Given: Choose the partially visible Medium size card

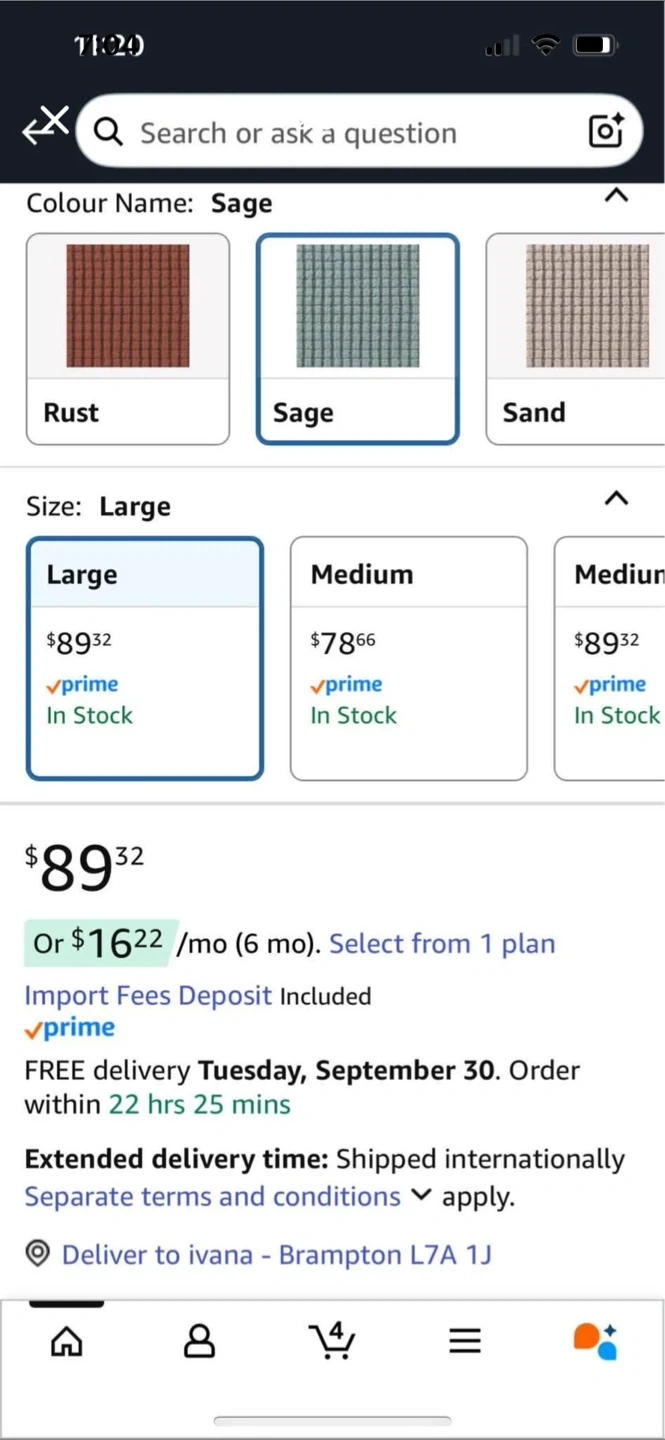Looking at the screenshot, I should click(x=612, y=659).
